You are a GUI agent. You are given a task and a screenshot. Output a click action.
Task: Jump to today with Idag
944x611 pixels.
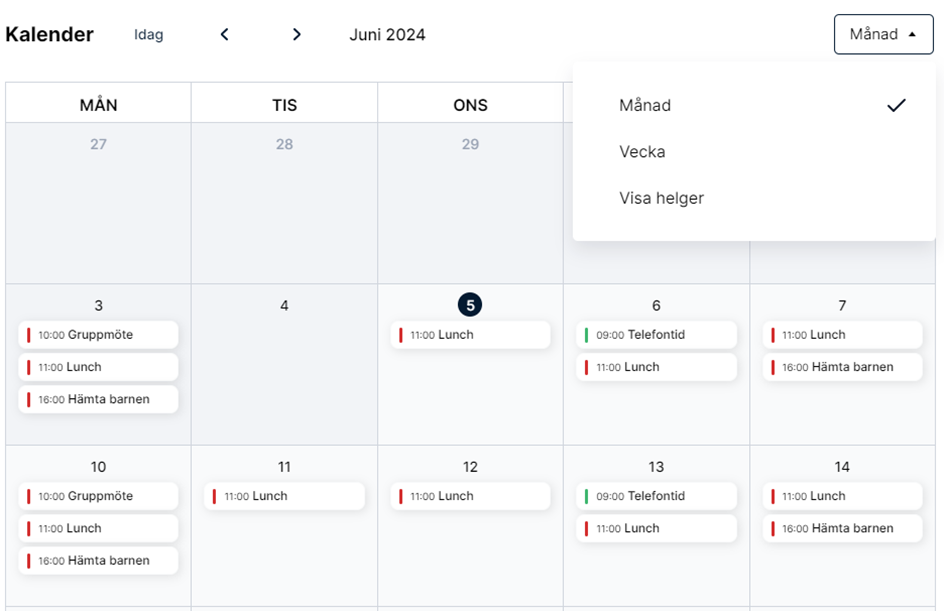pyautogui.click(x=149, y=34)
